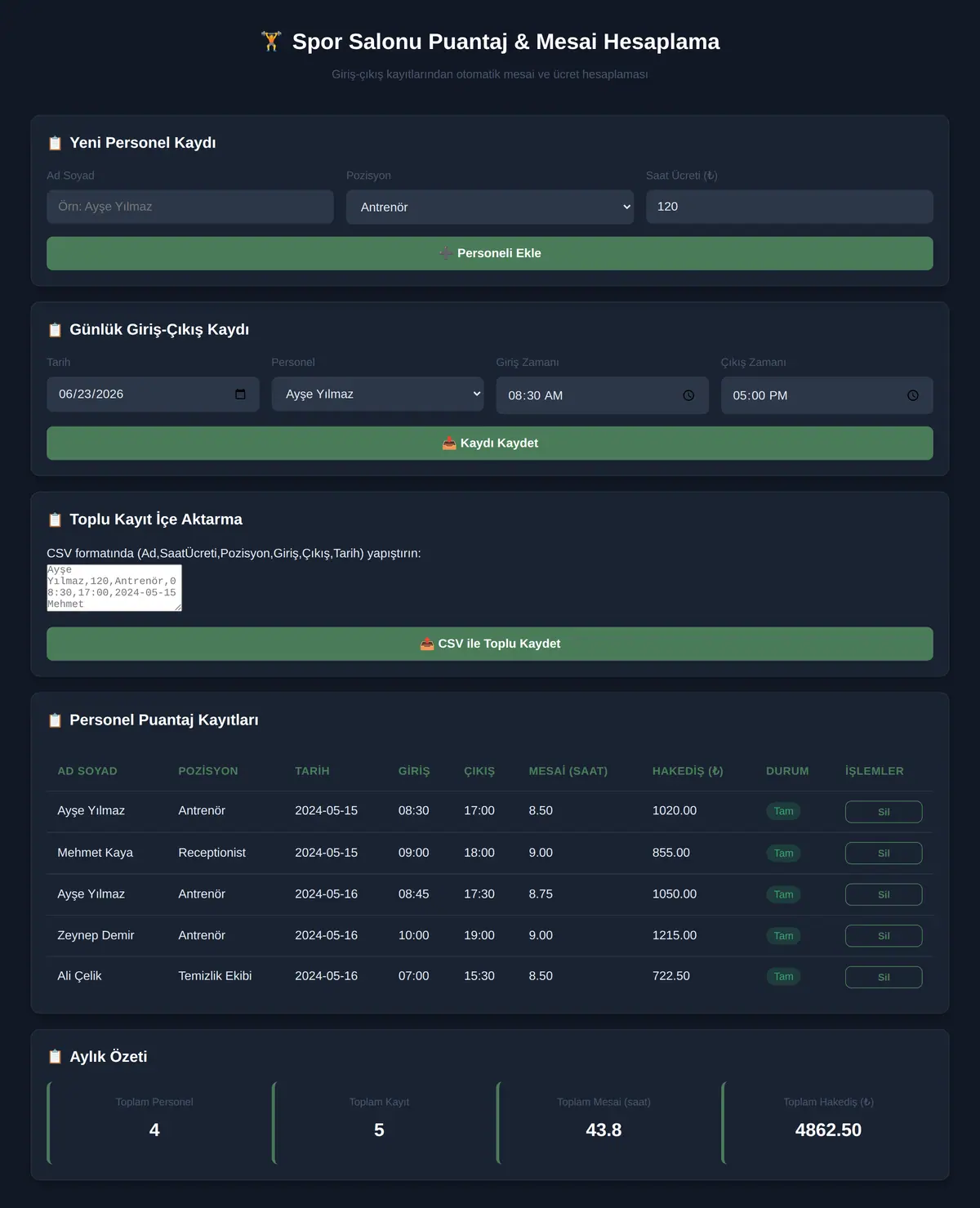Screen dimensions: 980x1208
Task: Click the Saat Ücreti field showing 120
Action: [790, 207]
